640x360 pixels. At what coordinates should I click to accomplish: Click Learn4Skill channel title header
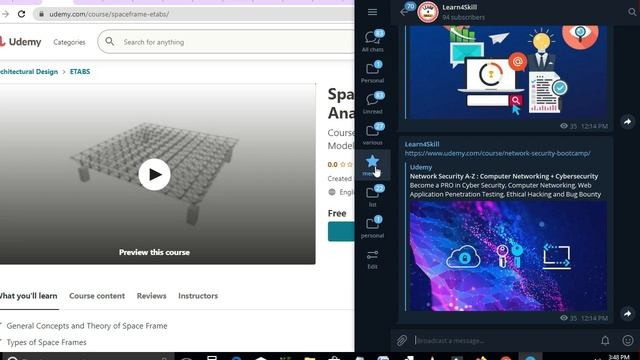(460, 7)
